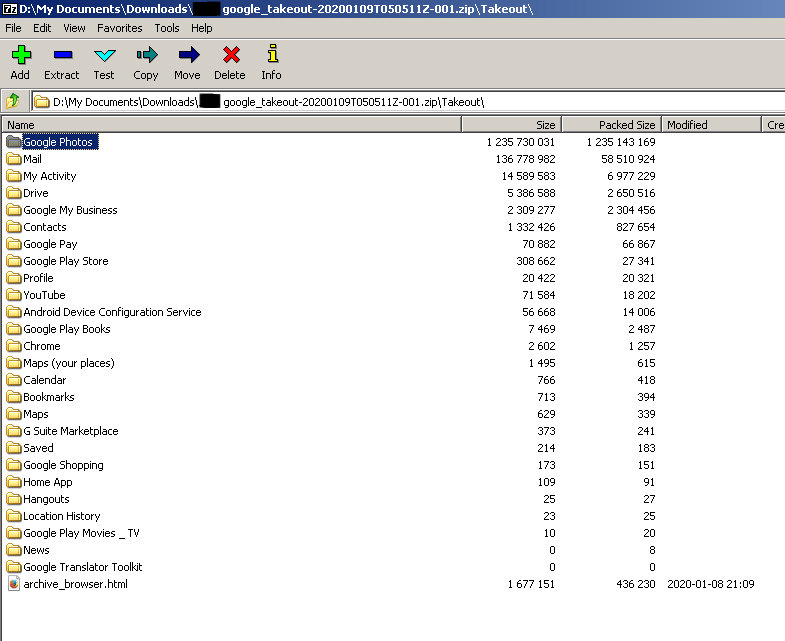The width and height of the screenshot is (785, 641).
Task: Sort by Packed Size column header
Action: click(611, 125)
